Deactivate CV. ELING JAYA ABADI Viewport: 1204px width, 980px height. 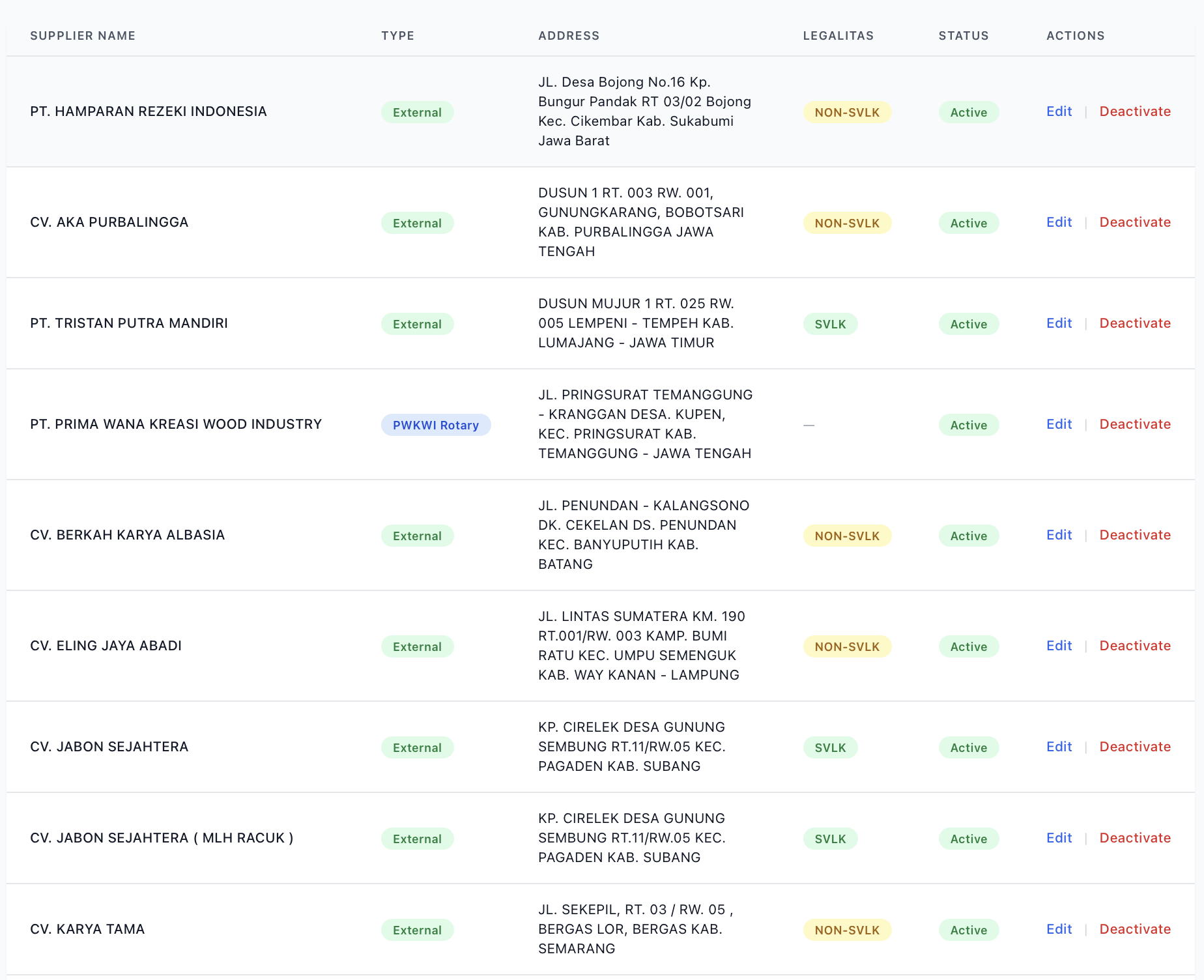[x=1134, y=646]
